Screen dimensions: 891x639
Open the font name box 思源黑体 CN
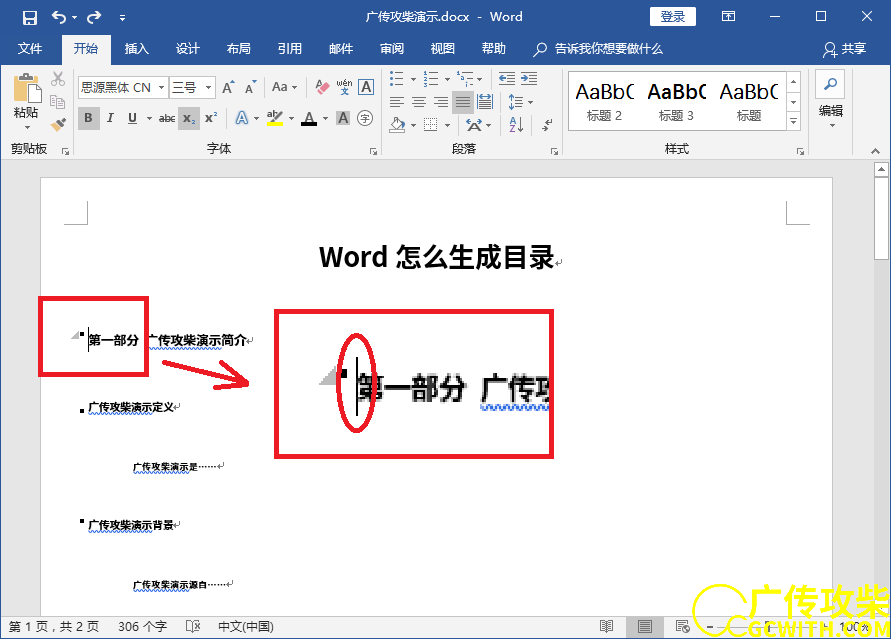(x=123, y=87)
